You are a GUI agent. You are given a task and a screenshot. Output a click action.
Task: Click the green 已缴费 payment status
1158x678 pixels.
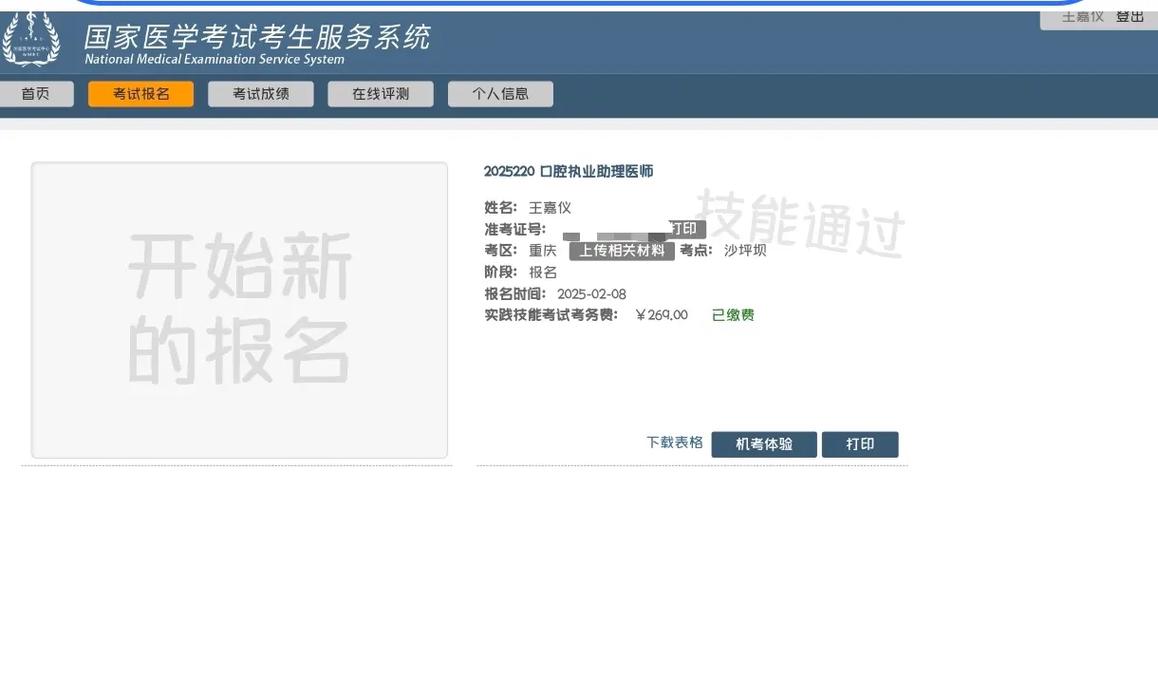coord(733,315)
